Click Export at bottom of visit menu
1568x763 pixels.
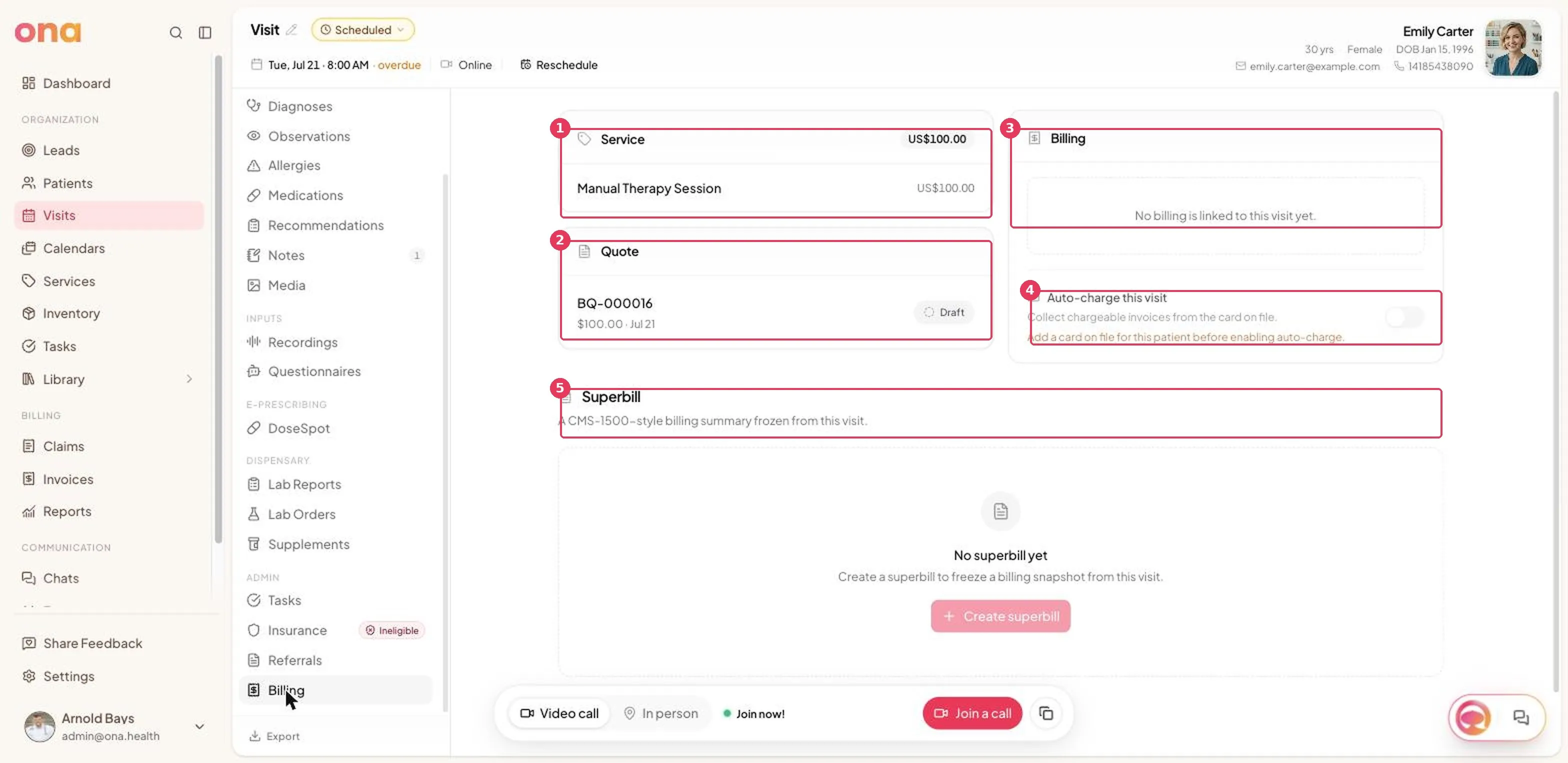tap(274, 735)
